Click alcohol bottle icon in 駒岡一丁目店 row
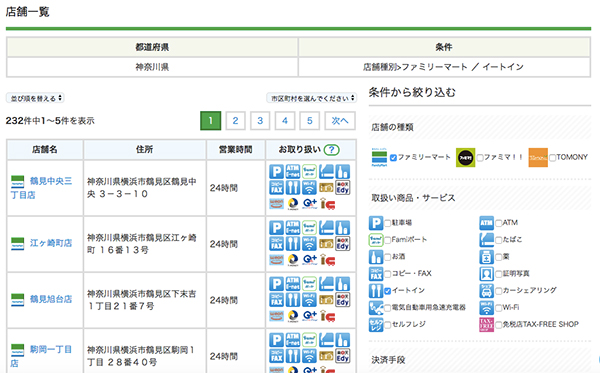The width and height of the screenshot is (600, 373). pyautogui.click(x=342, y=340)
